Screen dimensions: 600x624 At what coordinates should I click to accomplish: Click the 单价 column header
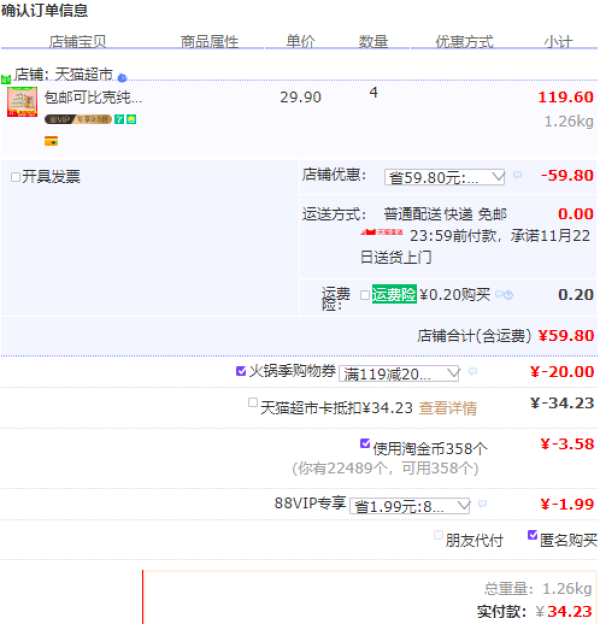pos(300,41)
